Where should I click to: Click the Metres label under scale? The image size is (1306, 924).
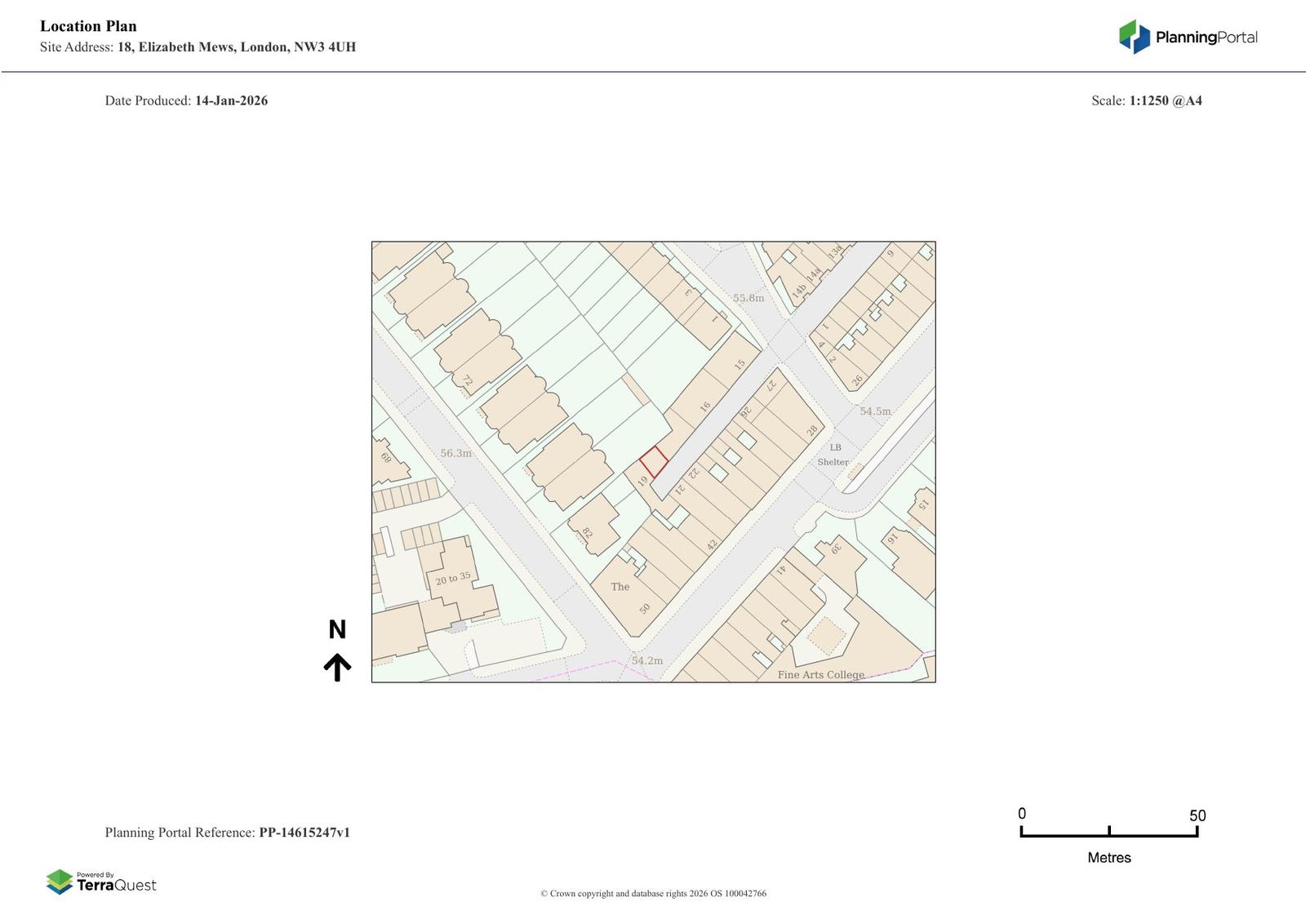coord(1108,857)
